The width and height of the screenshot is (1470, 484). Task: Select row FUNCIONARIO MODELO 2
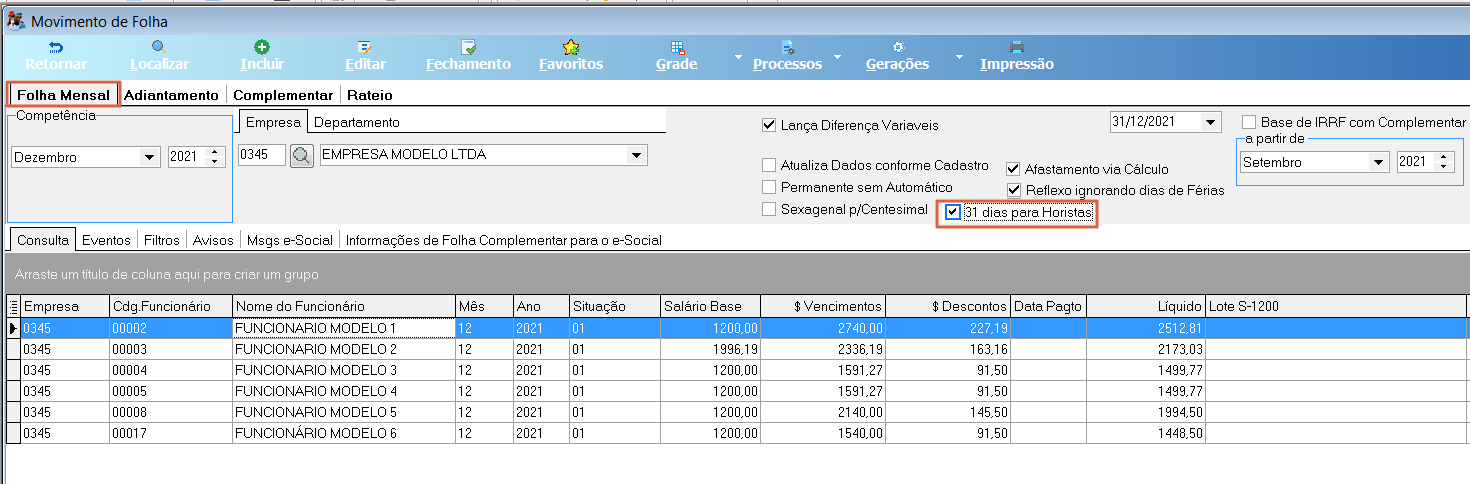(x=738, y=349)
